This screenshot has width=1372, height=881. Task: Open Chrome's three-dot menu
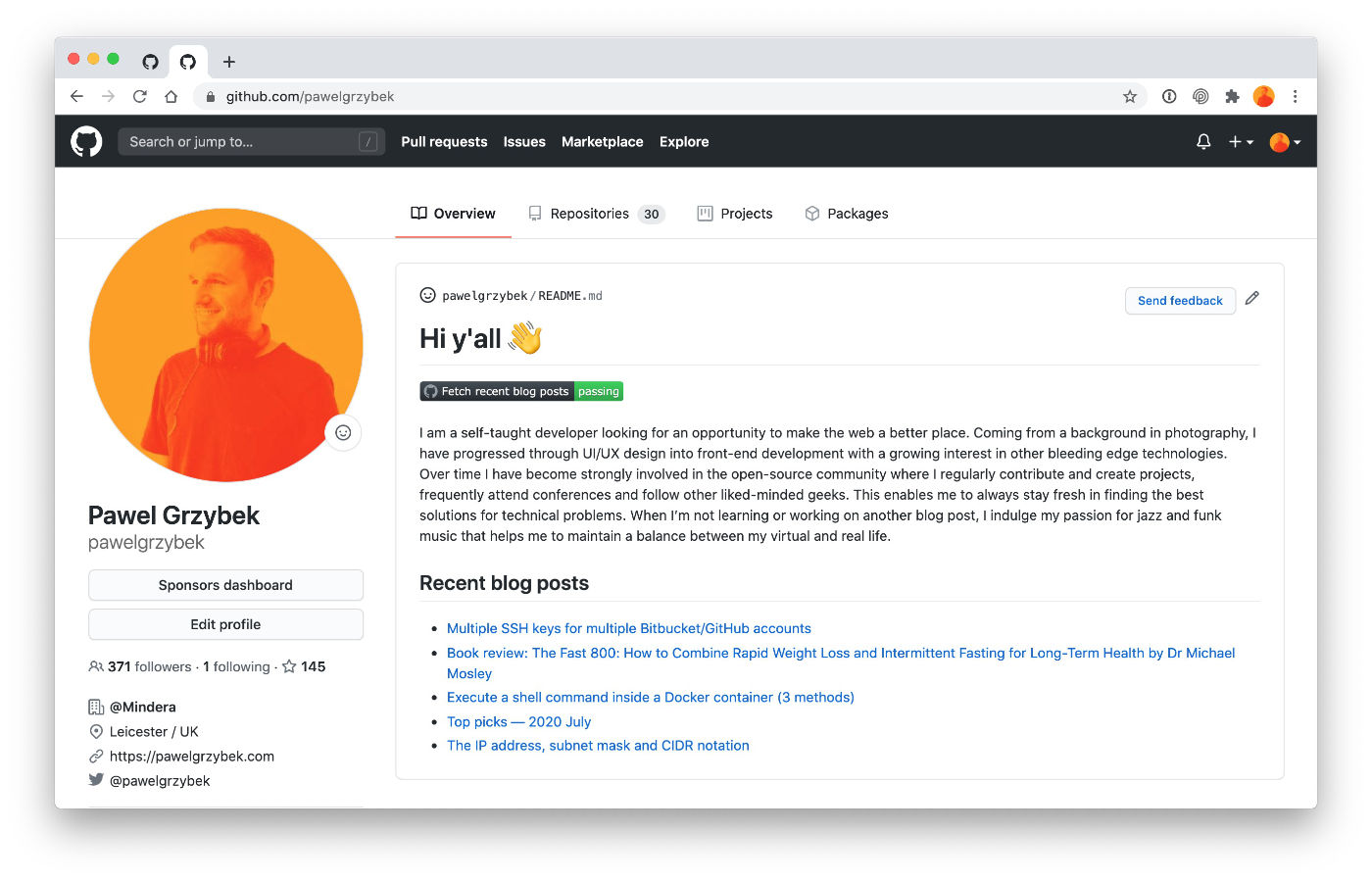coord(1296,96)
